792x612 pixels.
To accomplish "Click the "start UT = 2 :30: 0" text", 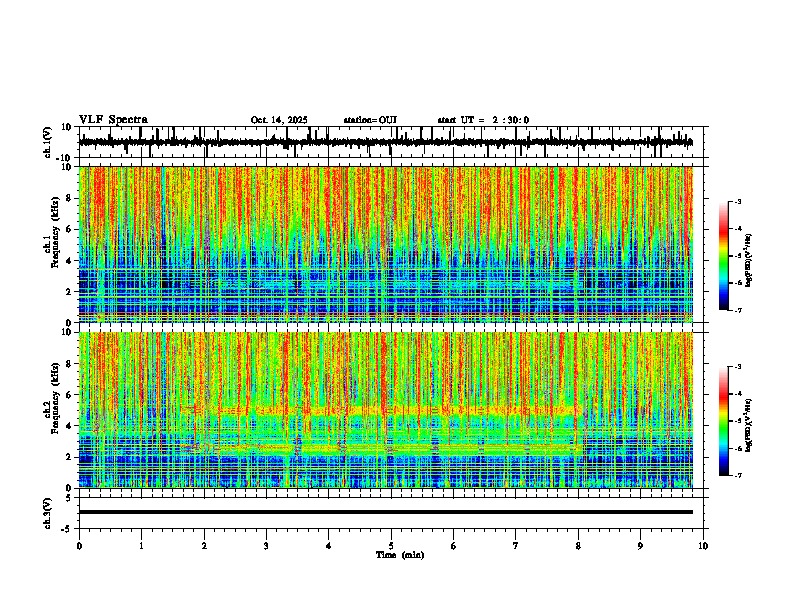I will (483, 120).
